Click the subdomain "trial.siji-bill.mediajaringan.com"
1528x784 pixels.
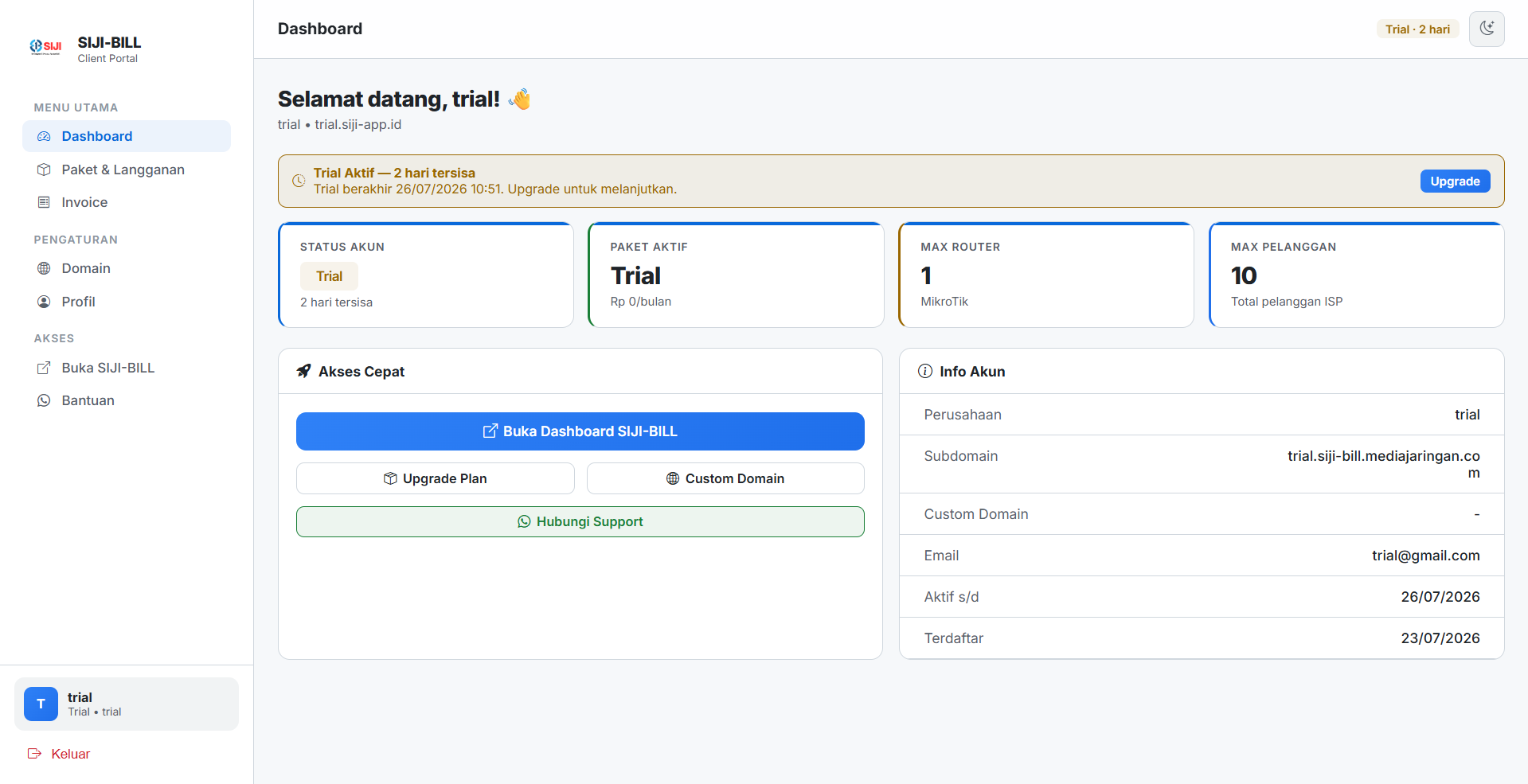(1384, 464)
